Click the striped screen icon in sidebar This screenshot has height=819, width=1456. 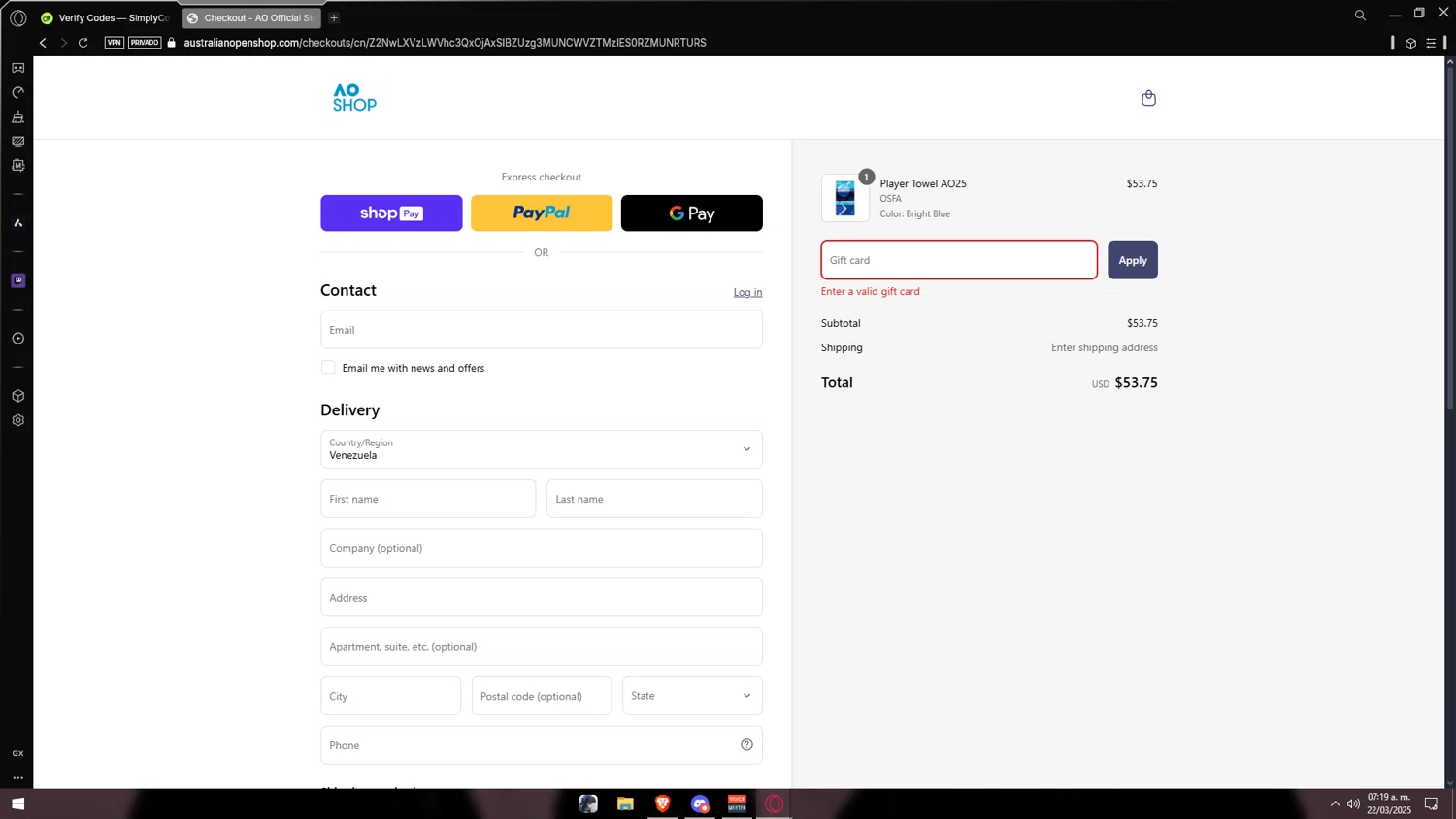tap(17, 141)
